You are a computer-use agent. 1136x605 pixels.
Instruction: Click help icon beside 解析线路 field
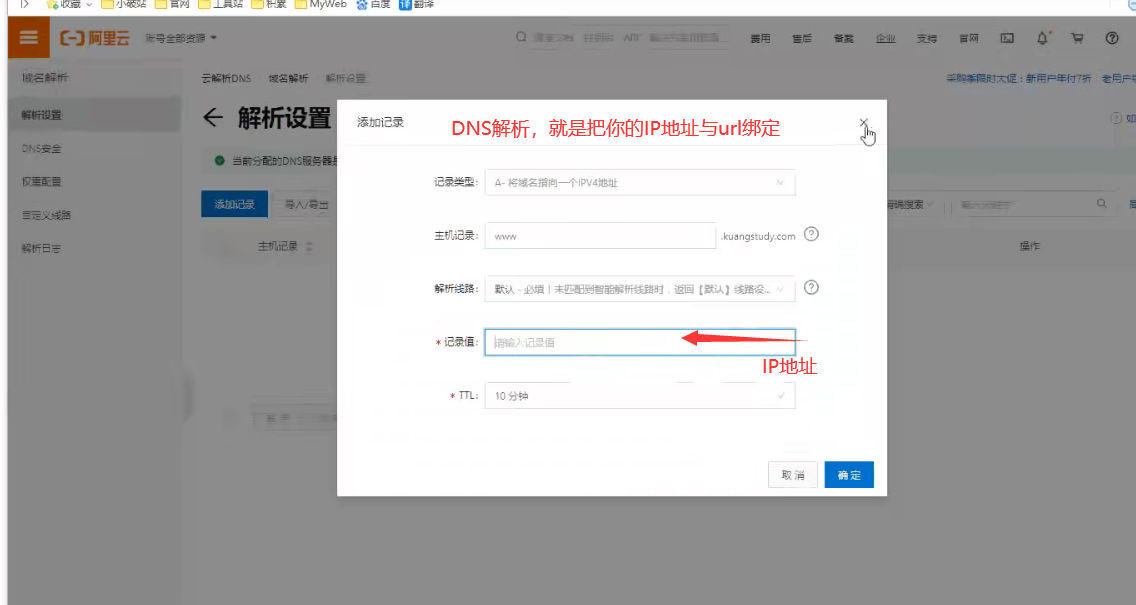coord(811,288)
